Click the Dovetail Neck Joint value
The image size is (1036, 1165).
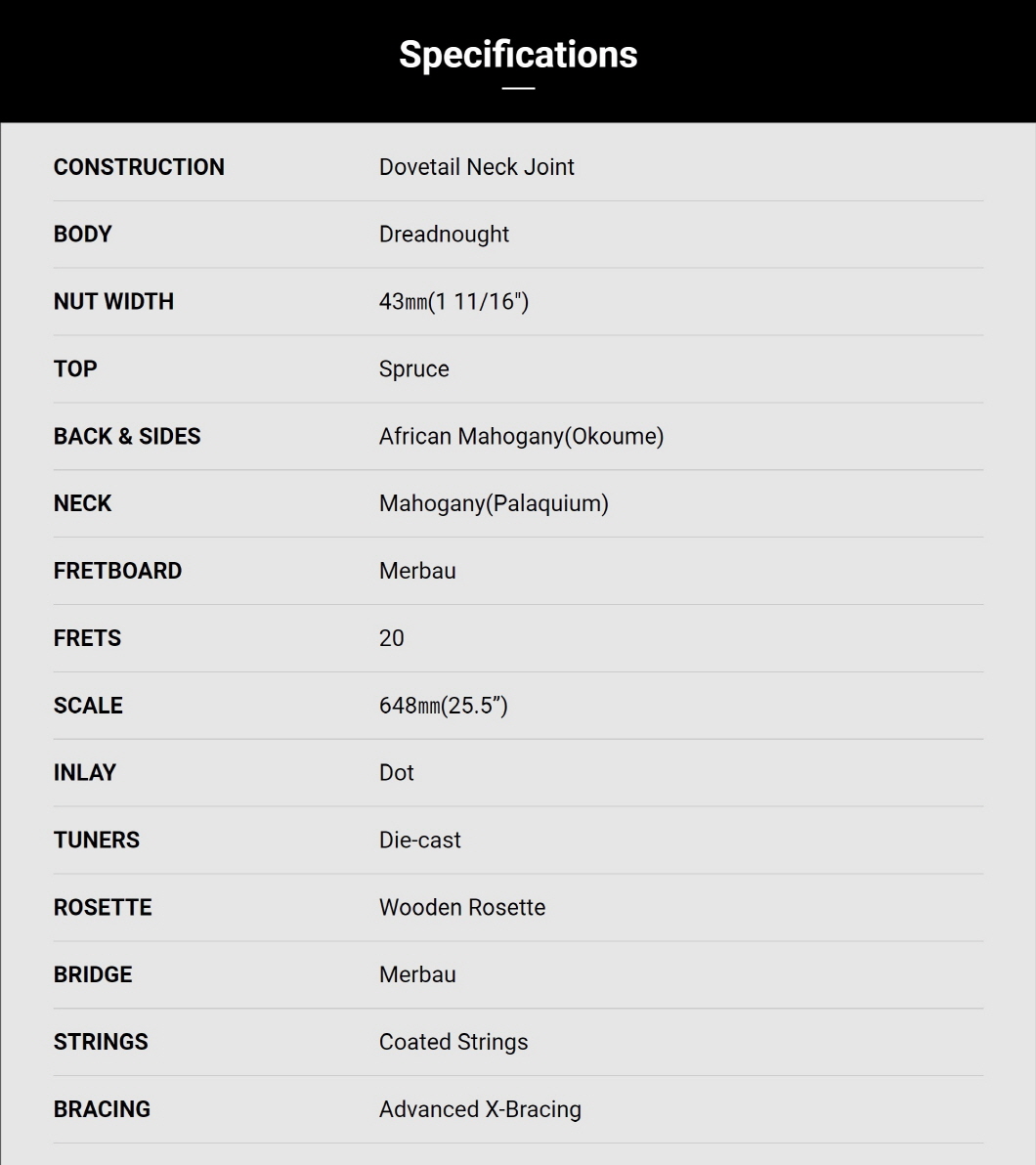[476, 167]
